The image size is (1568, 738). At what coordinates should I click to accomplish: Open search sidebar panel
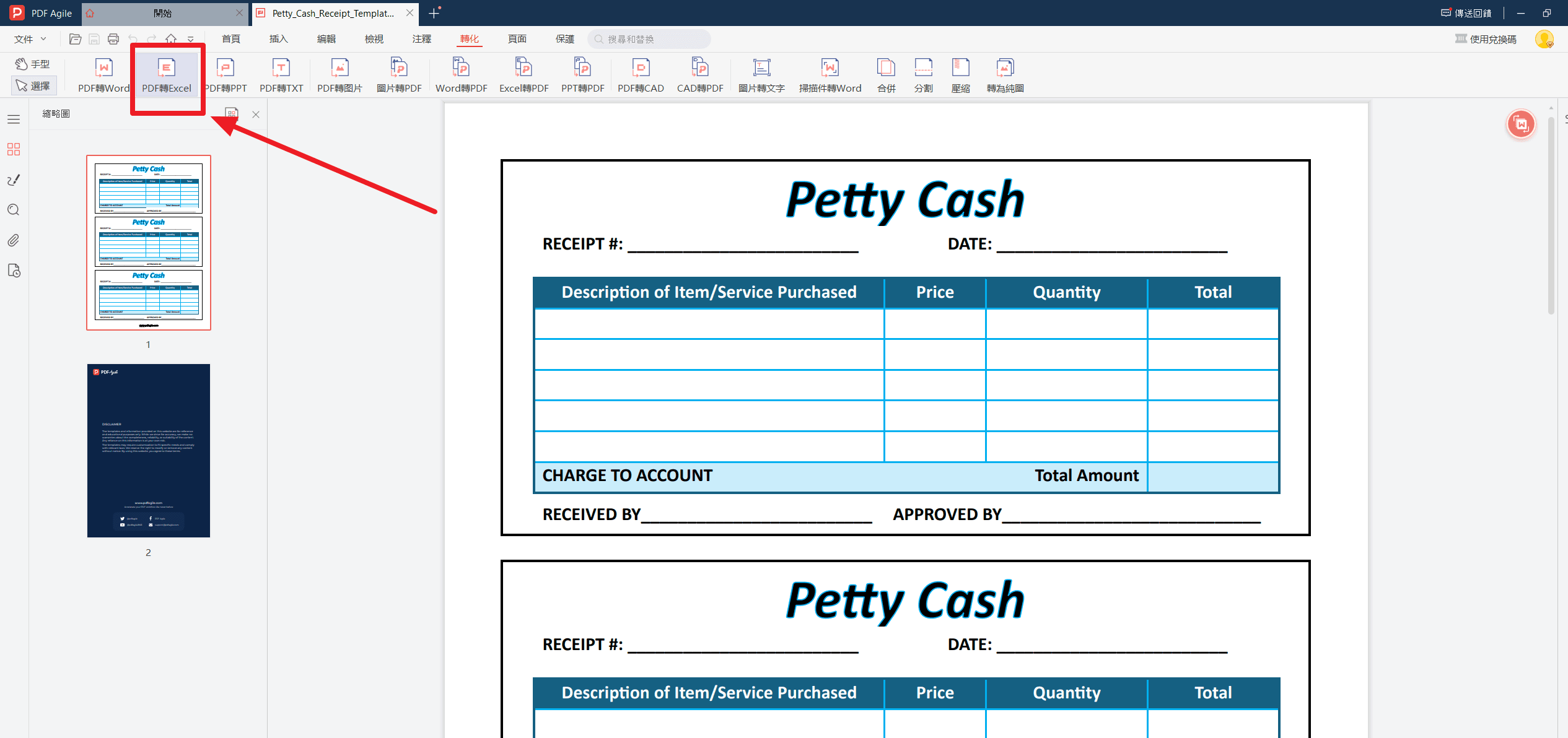pos(14,210)
